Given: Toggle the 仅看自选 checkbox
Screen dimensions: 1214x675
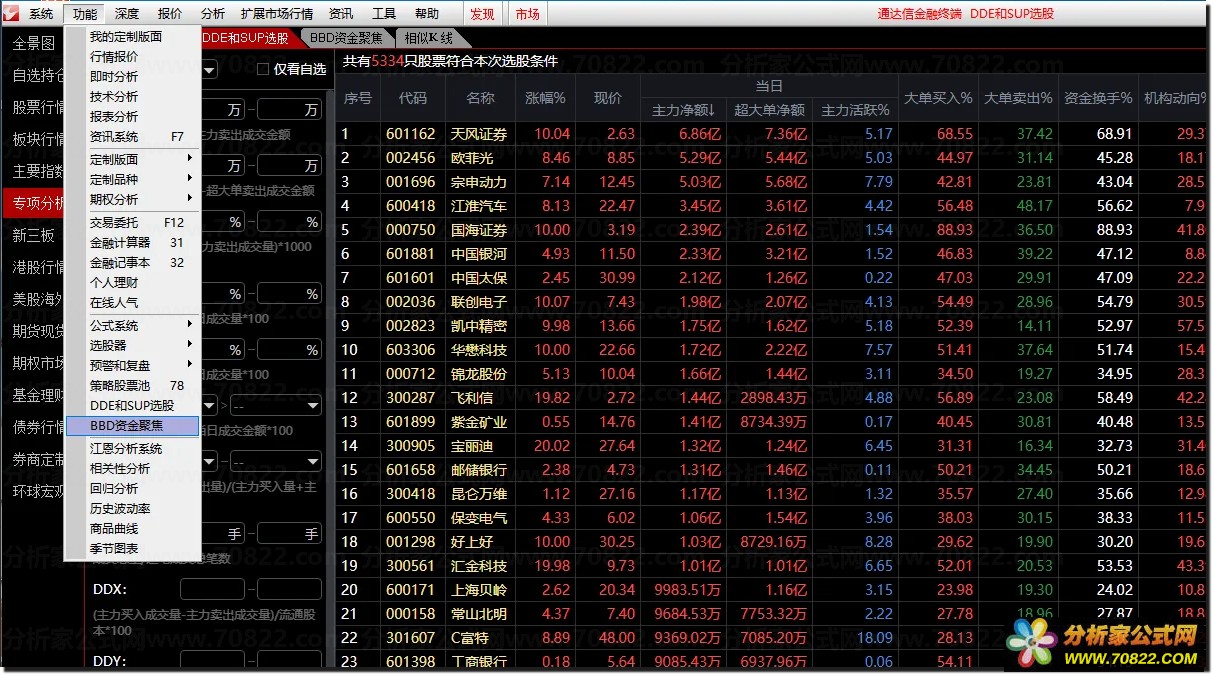Looking at the screenshot, I should coord(263,69).
